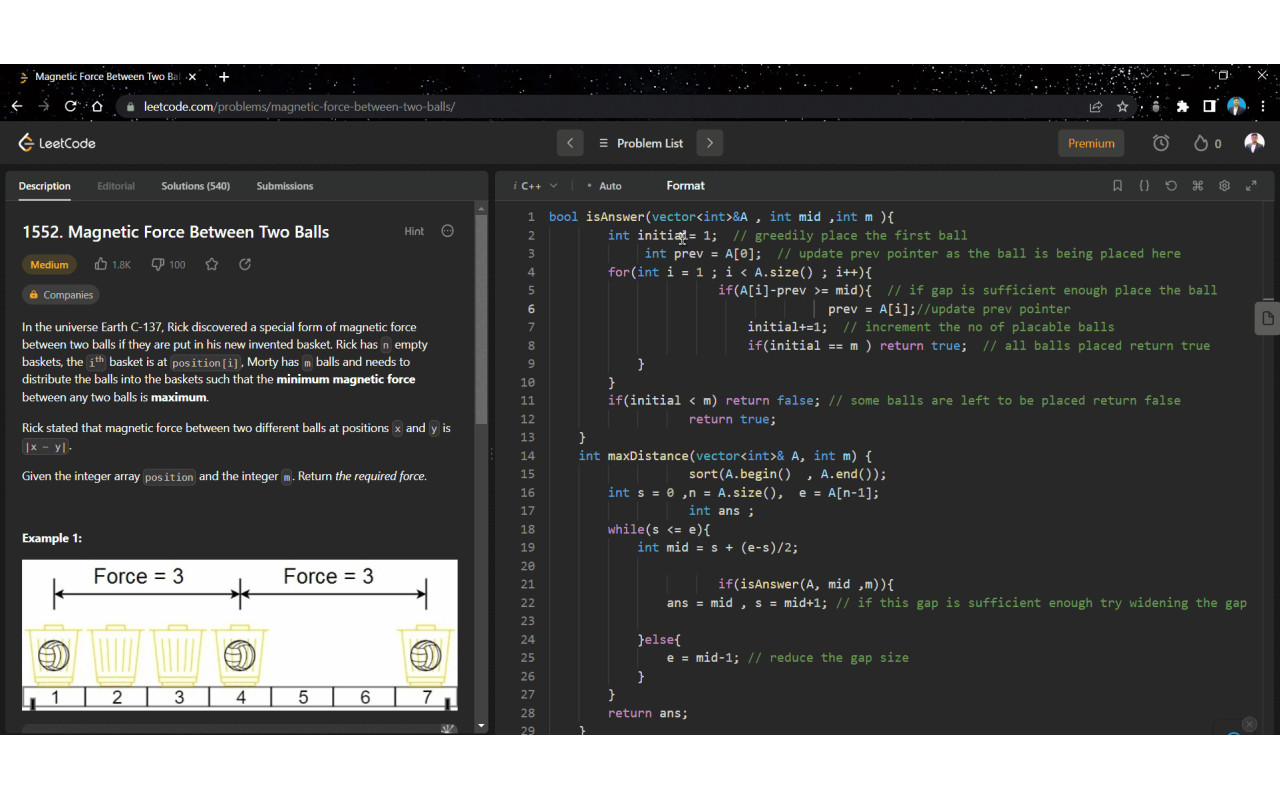Image resolution: width=1280 pixels, height=800 pixels.
Task: Open the Solutions (540) tab
Action: click(x=195, y=186)
